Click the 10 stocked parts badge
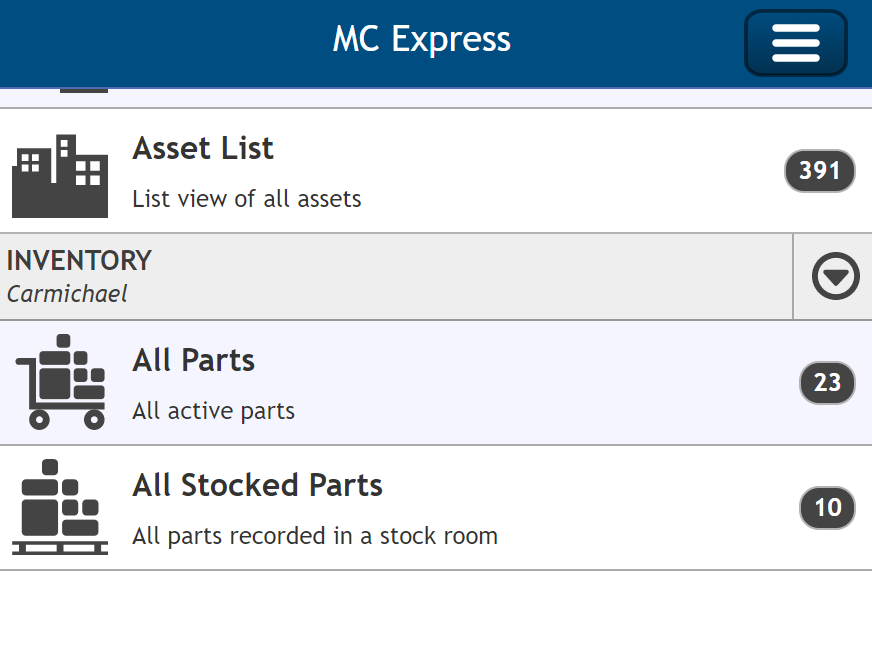Screen dimensions: 872x648 point(827,508)
